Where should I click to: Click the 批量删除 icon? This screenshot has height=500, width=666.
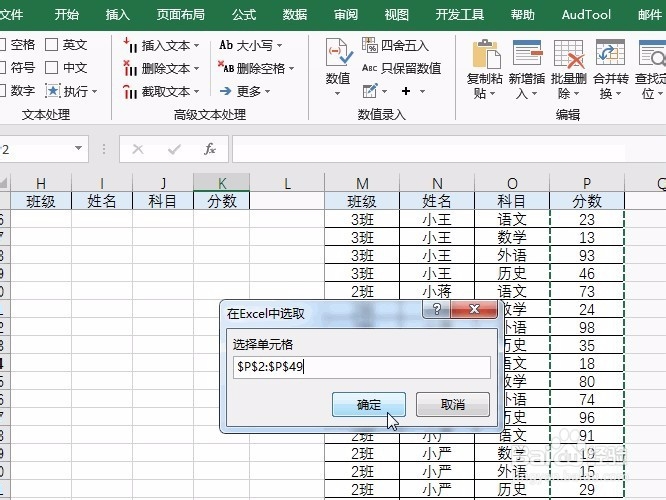pyautogui.click(x=569, y=54)
